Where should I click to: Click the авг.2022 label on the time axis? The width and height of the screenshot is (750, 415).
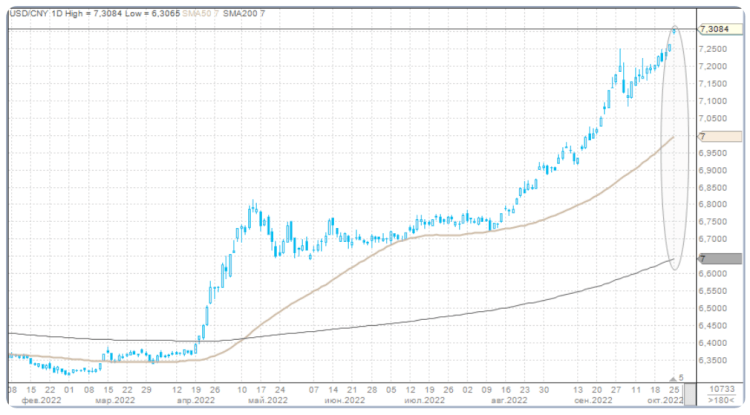(510, 400)
